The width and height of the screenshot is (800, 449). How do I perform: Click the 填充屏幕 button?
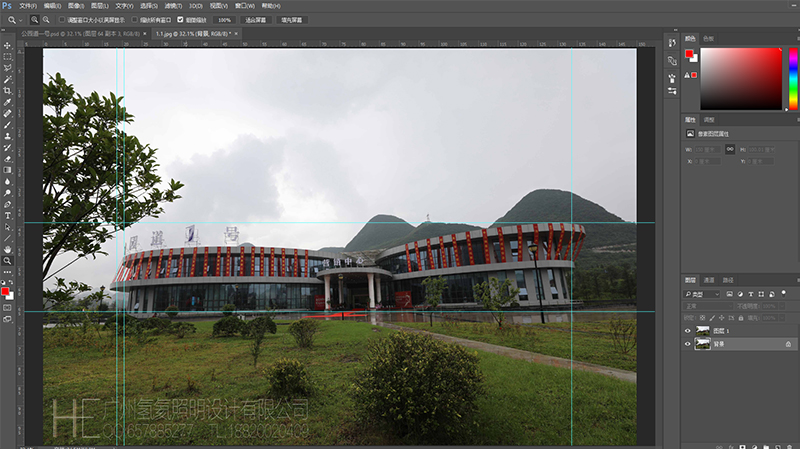(291, 19)
